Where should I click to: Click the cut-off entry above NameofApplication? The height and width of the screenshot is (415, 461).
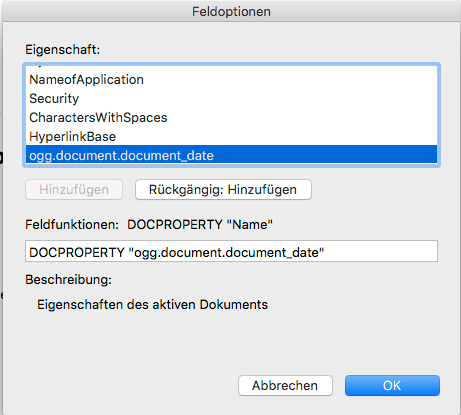pyautogui.click(x=231, y=67)
